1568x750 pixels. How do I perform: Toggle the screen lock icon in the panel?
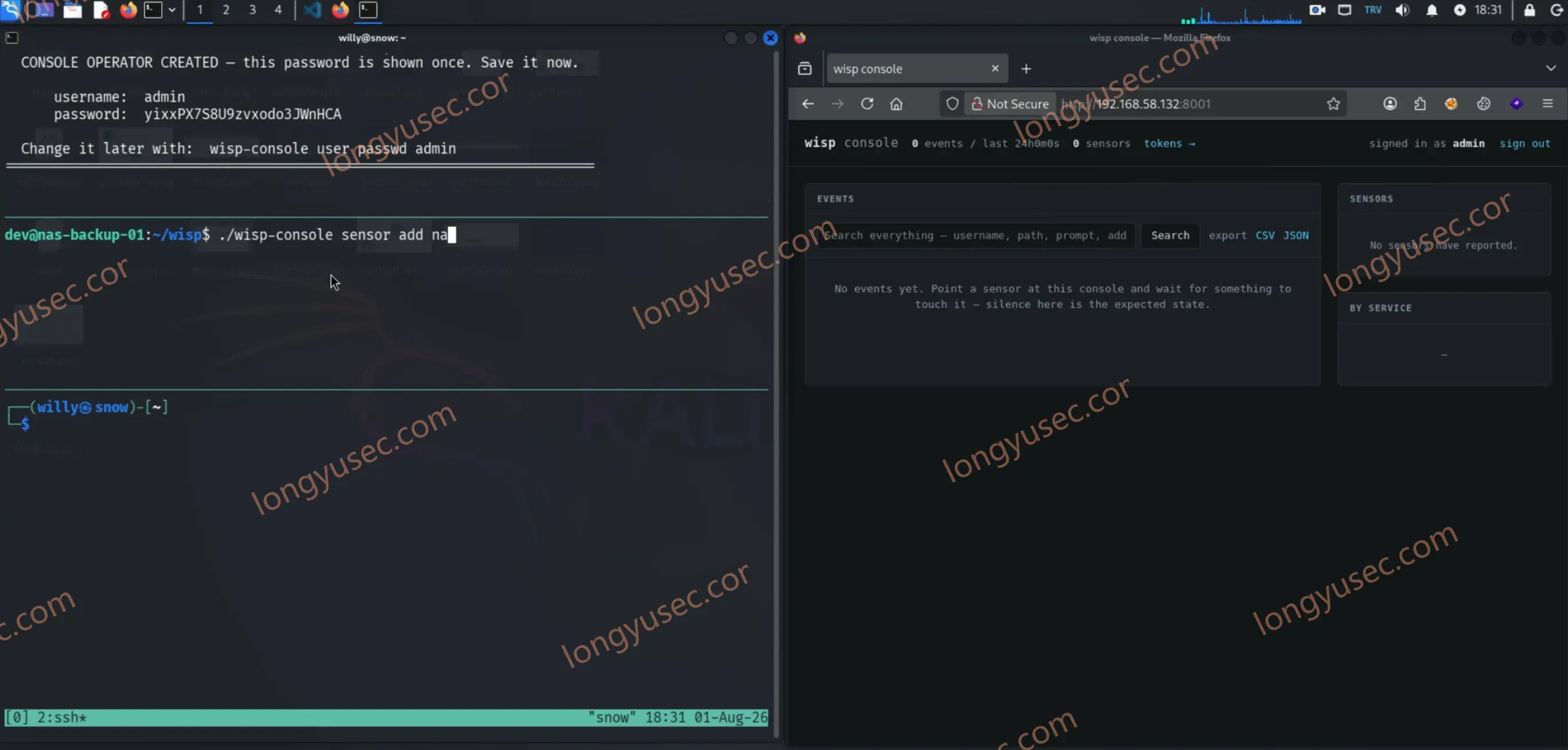coord(1529,10)
